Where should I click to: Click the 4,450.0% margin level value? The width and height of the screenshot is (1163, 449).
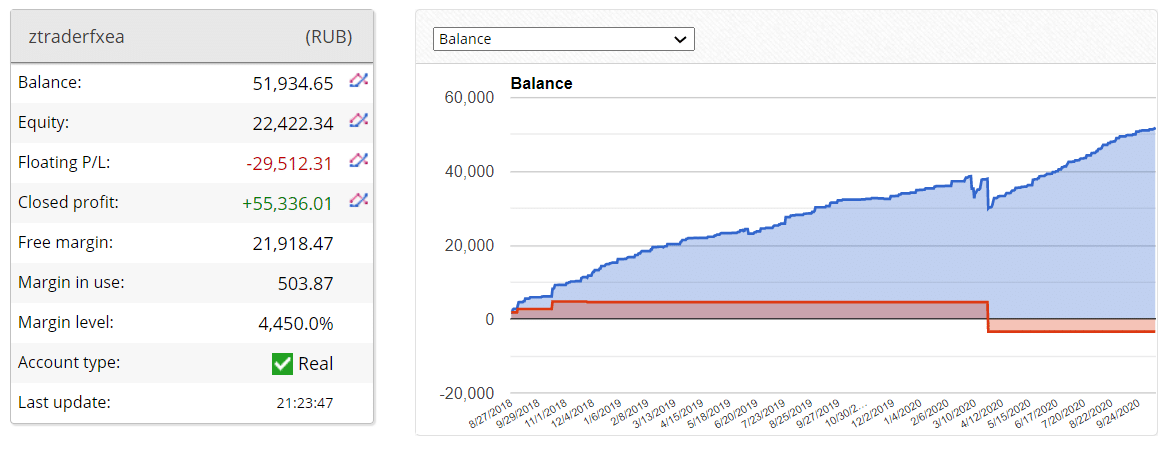tap(296, 324)
